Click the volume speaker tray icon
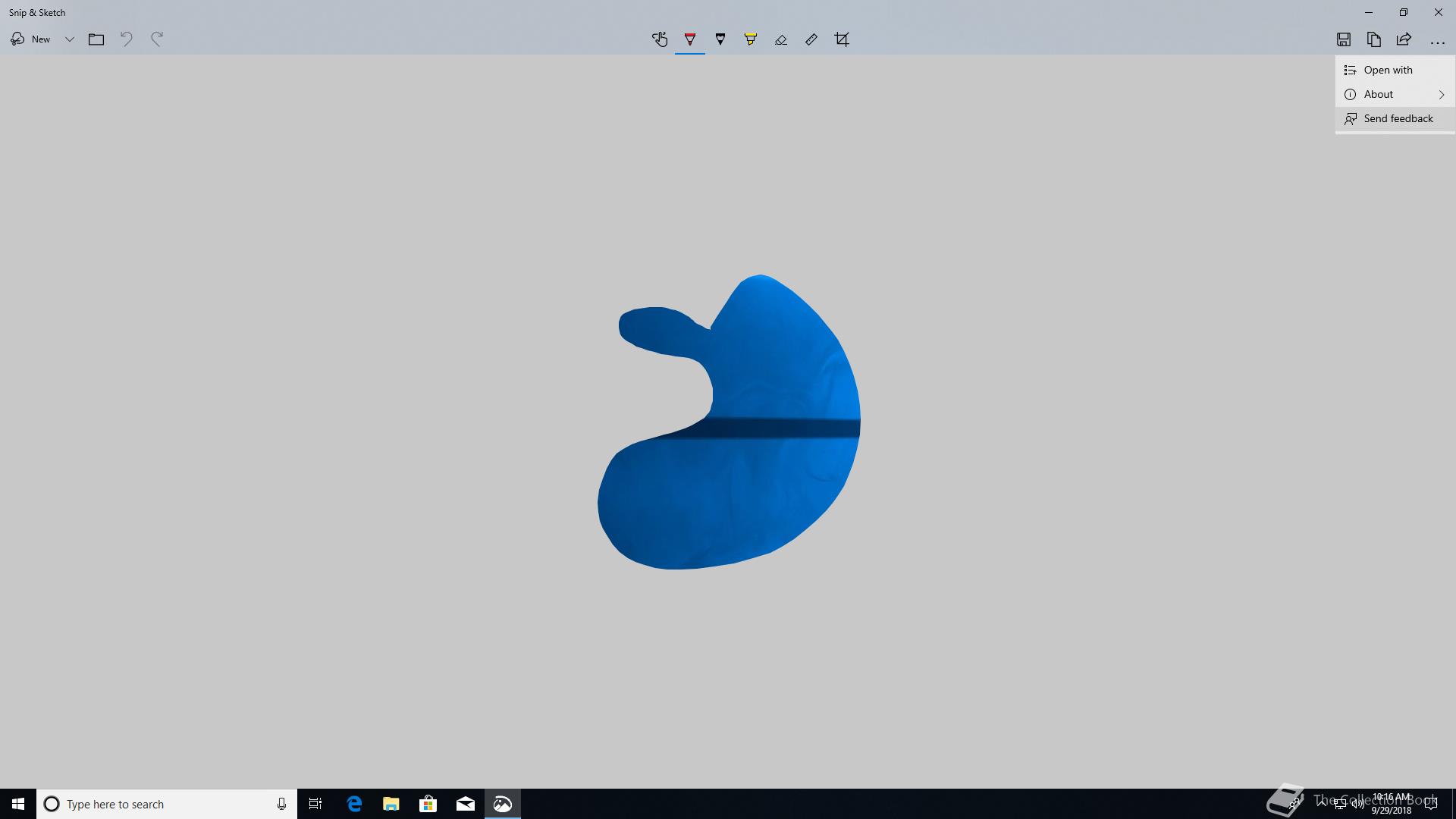The image size is (1456, 819). [1357, 805]
